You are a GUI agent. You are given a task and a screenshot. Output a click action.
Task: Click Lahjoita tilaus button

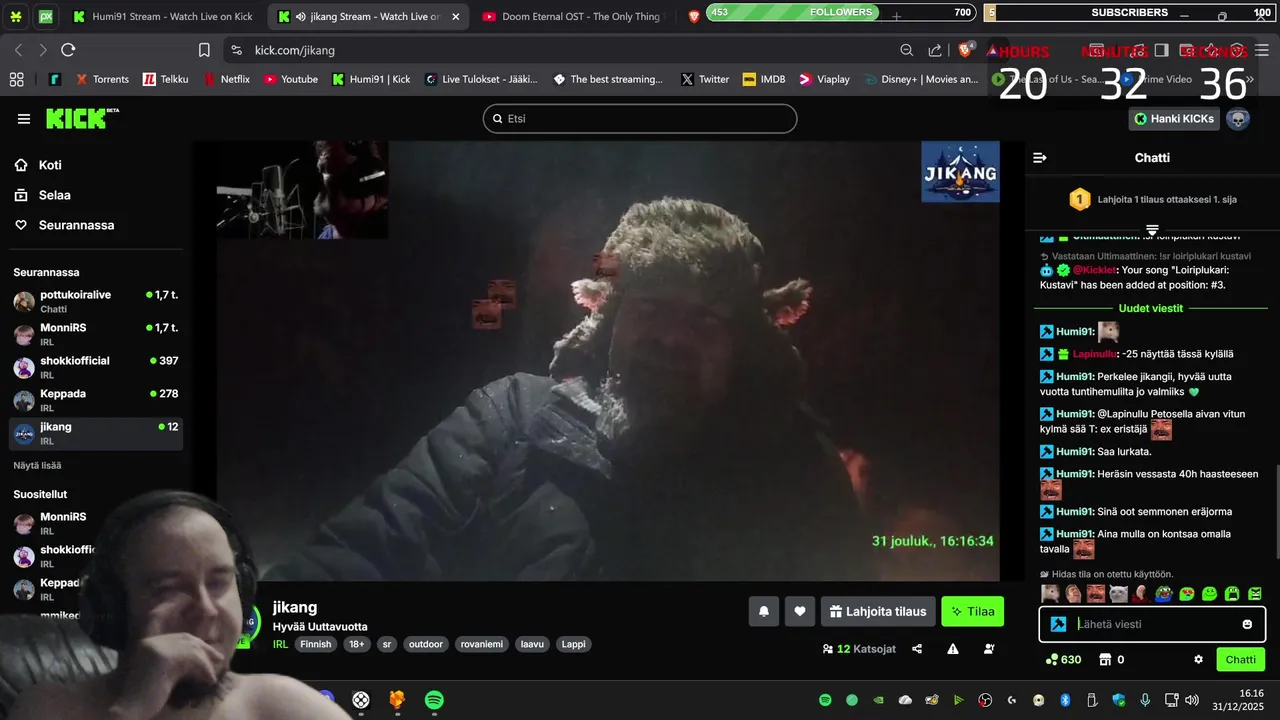pos(878,611)
